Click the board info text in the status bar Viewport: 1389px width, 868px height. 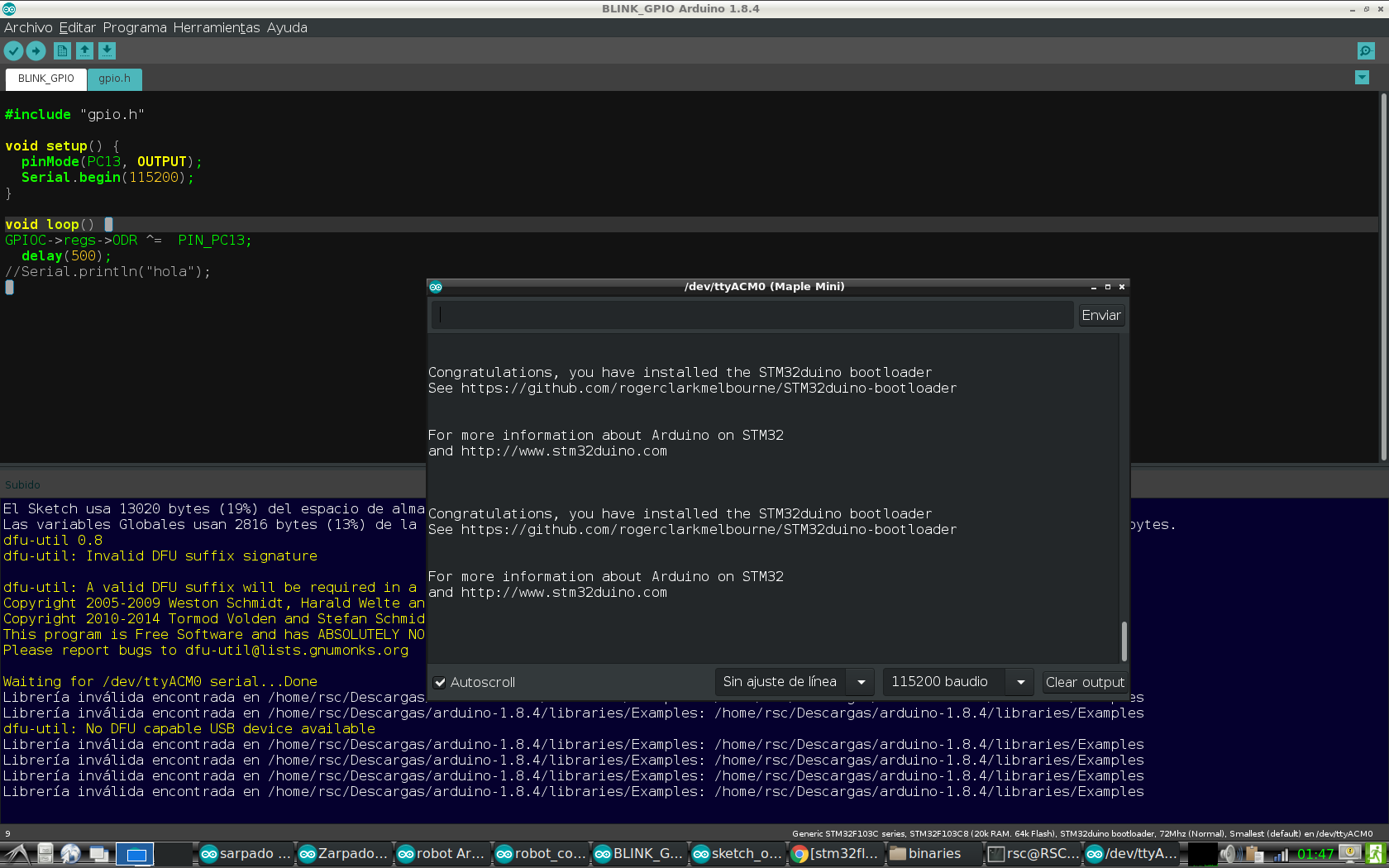click(1082, 833)
